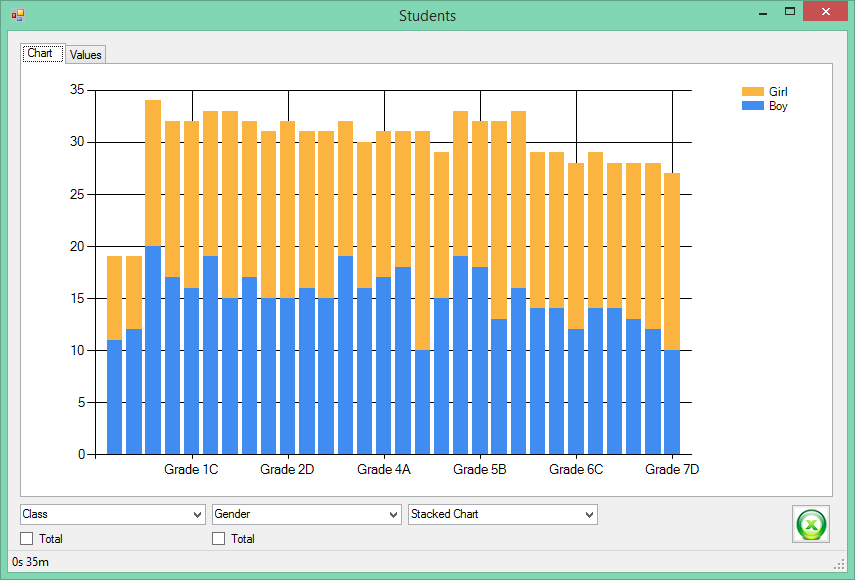
Task: Enable the Total checkbox under Class
Action: click(26, 539)
